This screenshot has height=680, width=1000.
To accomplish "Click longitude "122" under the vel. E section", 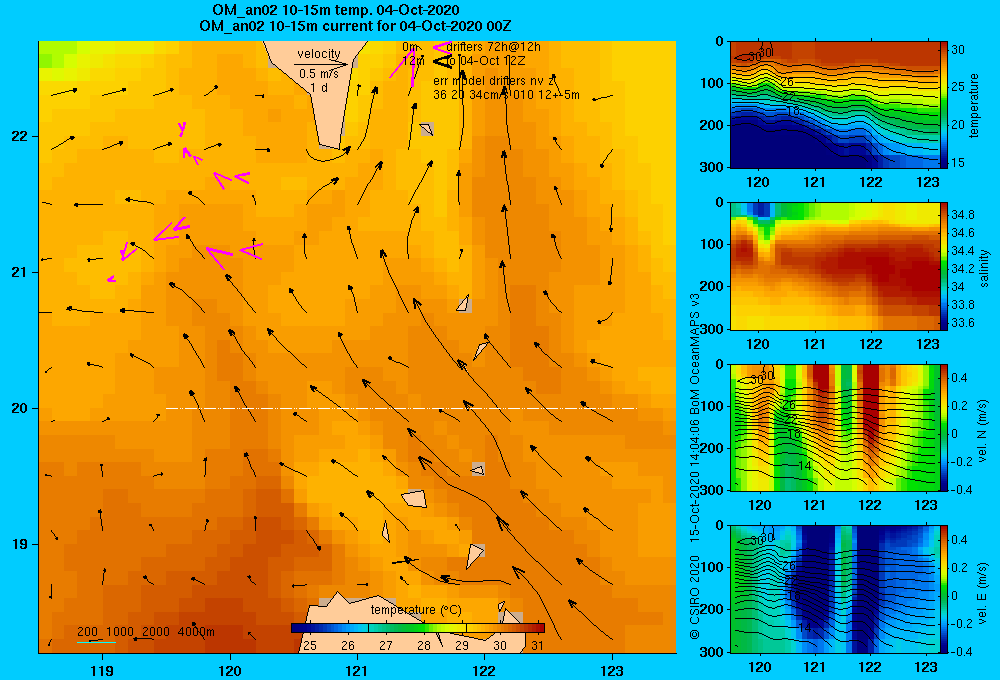I will click(871, 667).
